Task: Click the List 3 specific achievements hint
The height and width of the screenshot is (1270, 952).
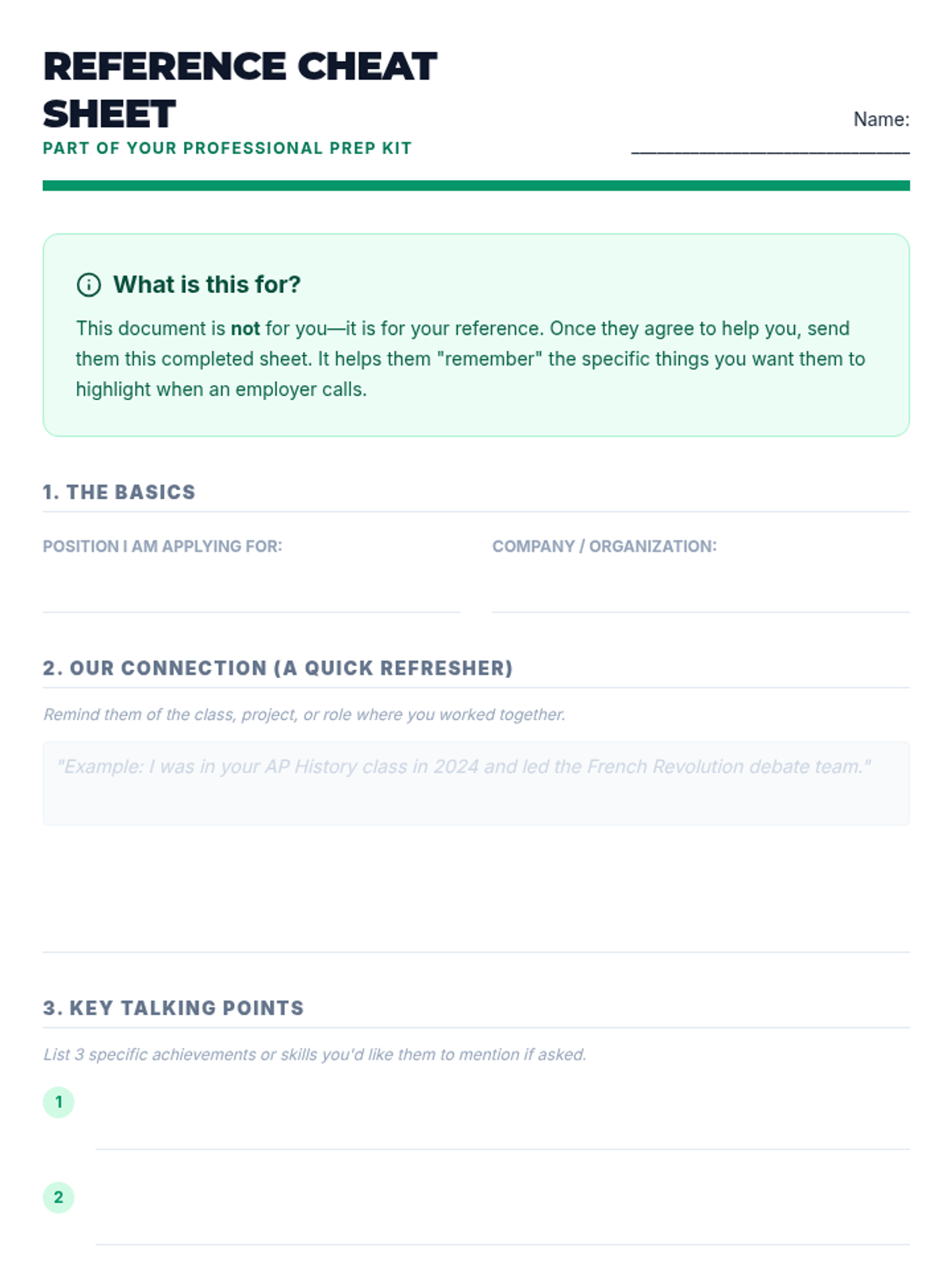Action: coord(314,1054)
